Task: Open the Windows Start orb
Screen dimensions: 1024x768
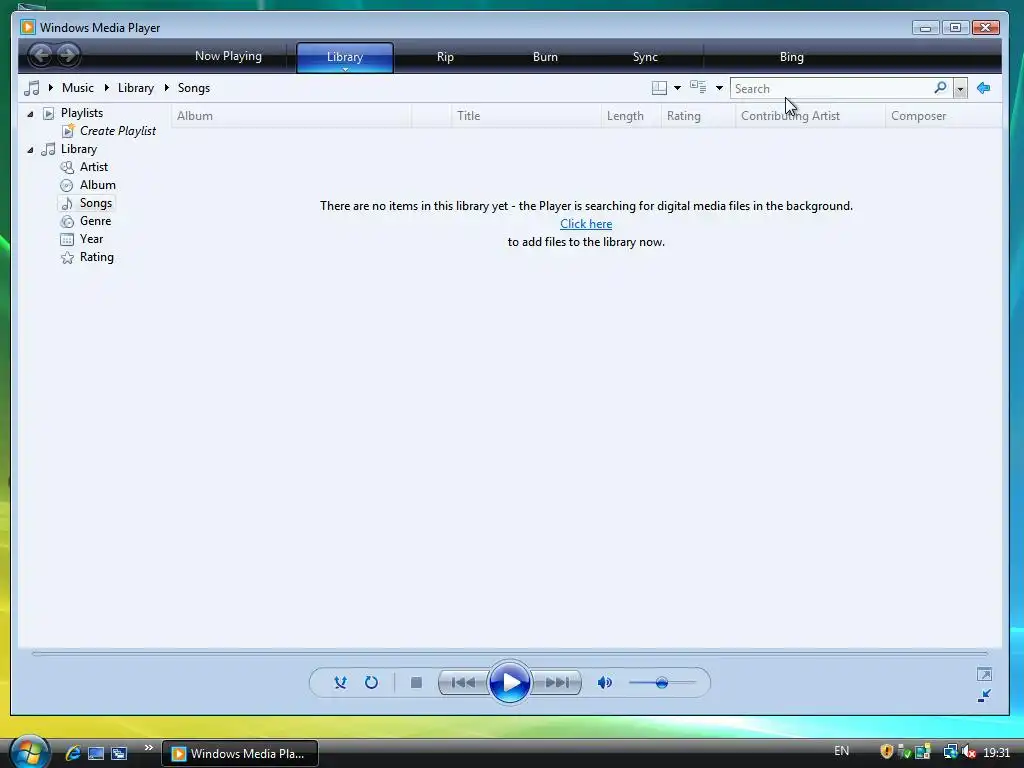Action: click(29, 752)
